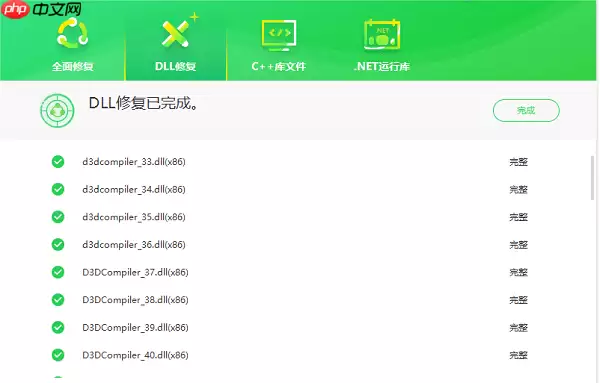Select file name D3DCompiler_40.dll(x86)
This screenshot has height=383, width=600.
(x=135, y=355)
